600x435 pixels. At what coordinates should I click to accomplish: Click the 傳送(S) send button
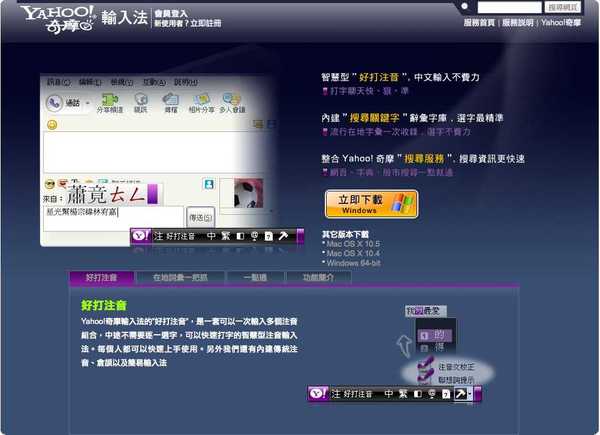click(201, 218)
